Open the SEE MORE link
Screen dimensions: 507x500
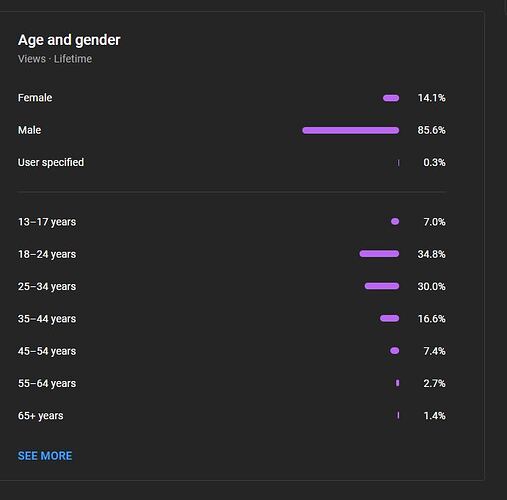[45, 456]
